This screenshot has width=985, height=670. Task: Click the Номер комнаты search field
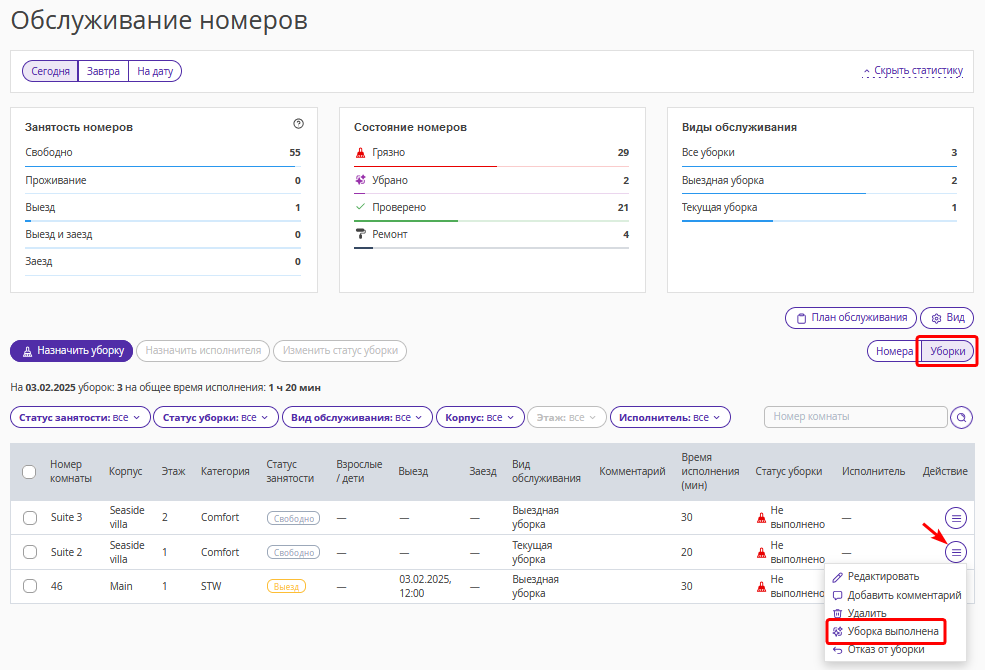[x=854, y=417]
